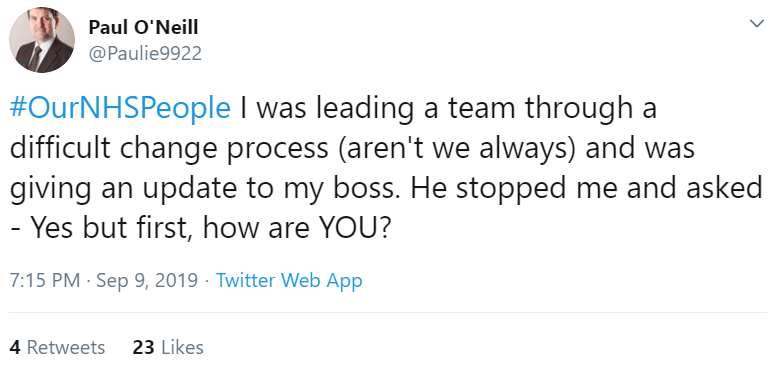View the 23 Likes list
The image size is (779, 371).
click(x=168, y=347)
